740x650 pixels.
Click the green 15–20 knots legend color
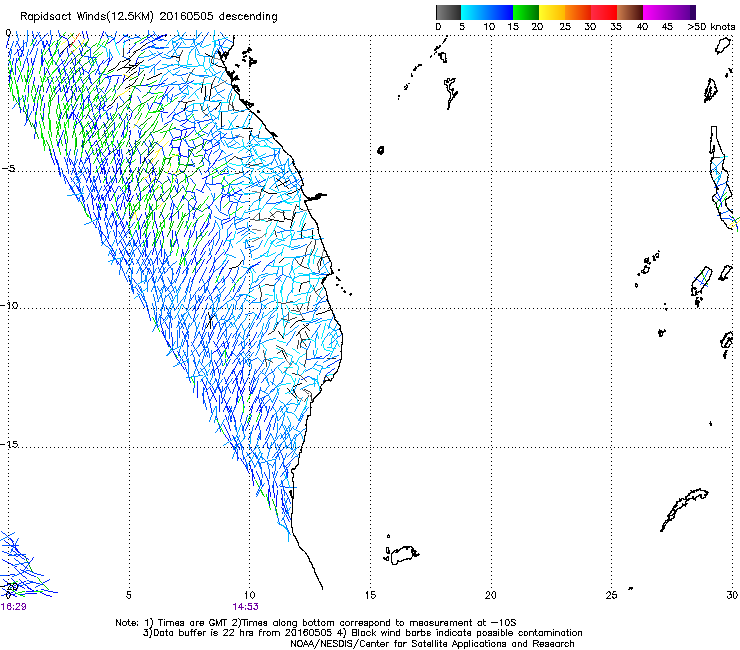click(526, 12)
